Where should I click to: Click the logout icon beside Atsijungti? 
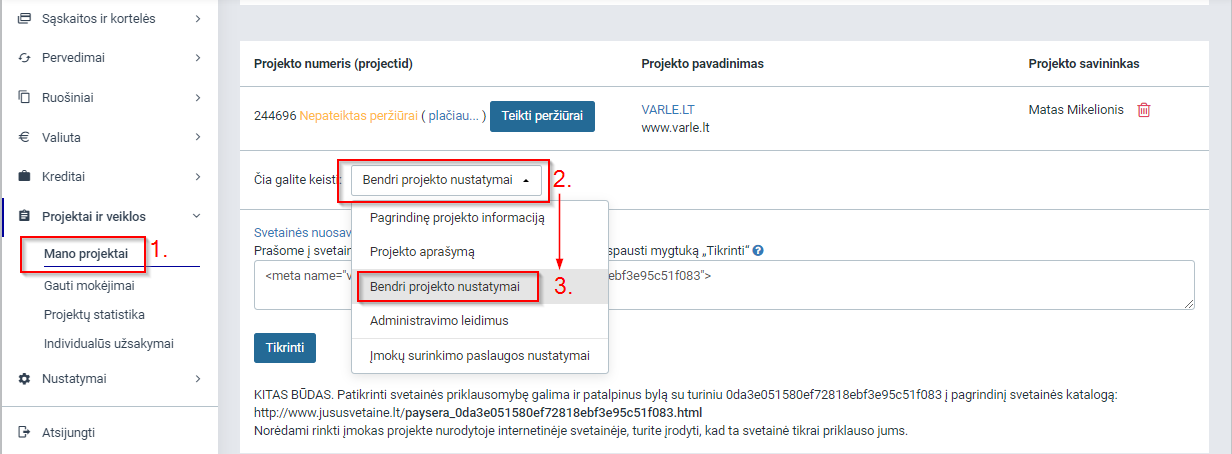click(x=25, y=432)
